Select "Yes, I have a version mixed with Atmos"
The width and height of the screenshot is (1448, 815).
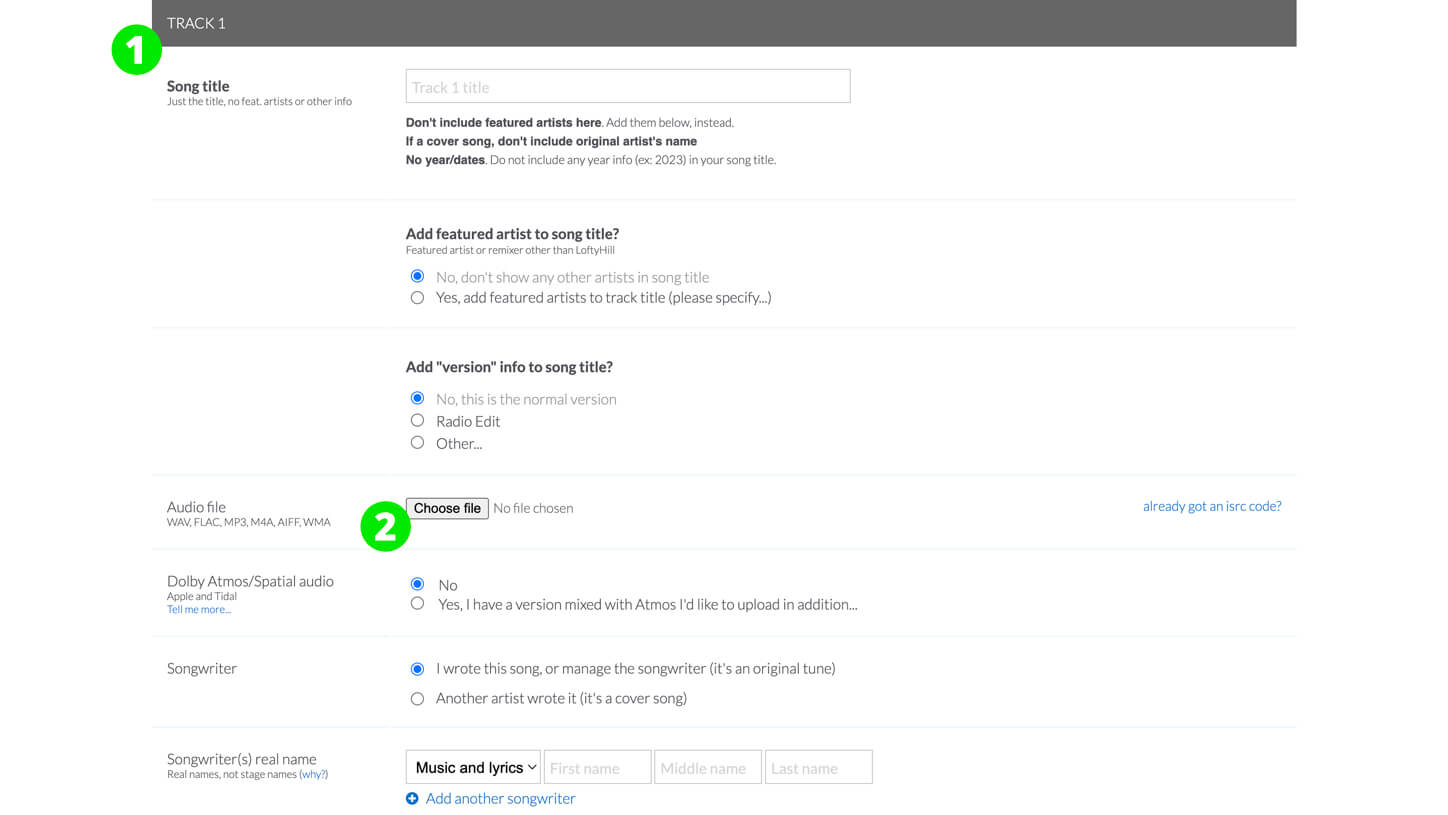417,603
